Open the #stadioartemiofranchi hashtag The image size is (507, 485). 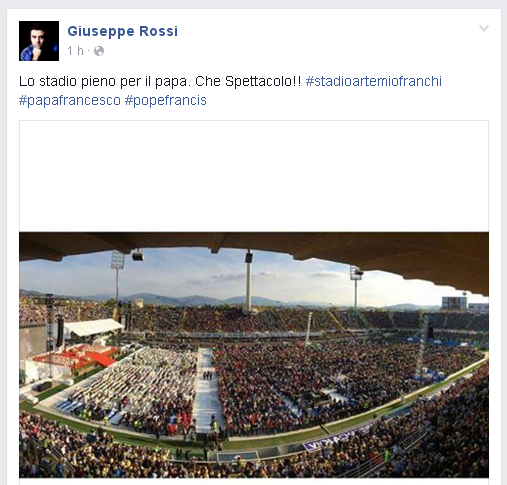click(374, 81)
